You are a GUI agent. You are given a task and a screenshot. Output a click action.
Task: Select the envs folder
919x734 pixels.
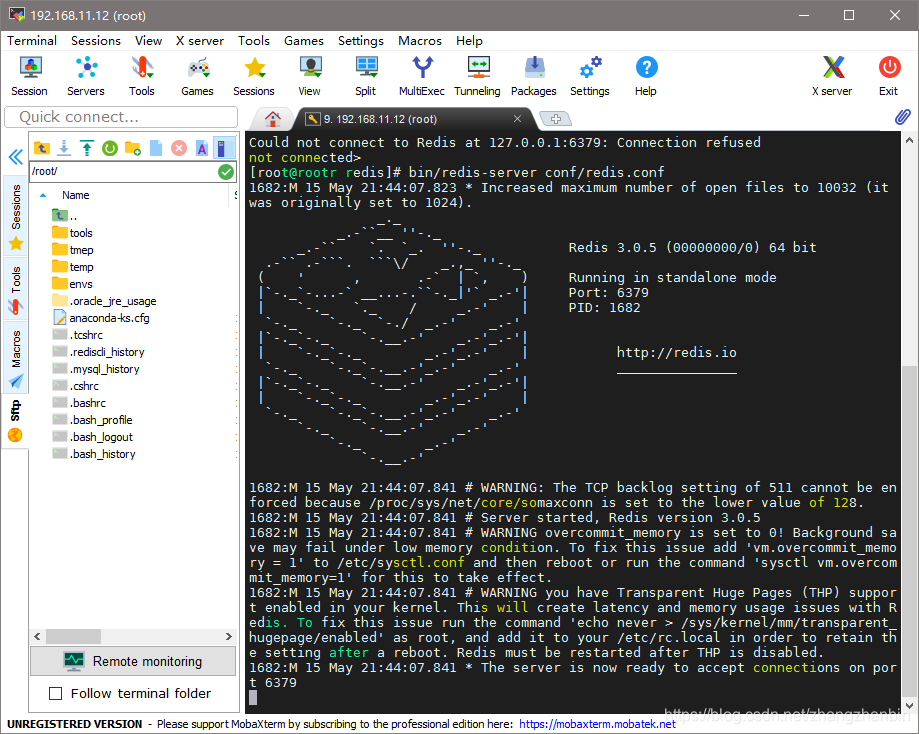[x=72, y=284]
